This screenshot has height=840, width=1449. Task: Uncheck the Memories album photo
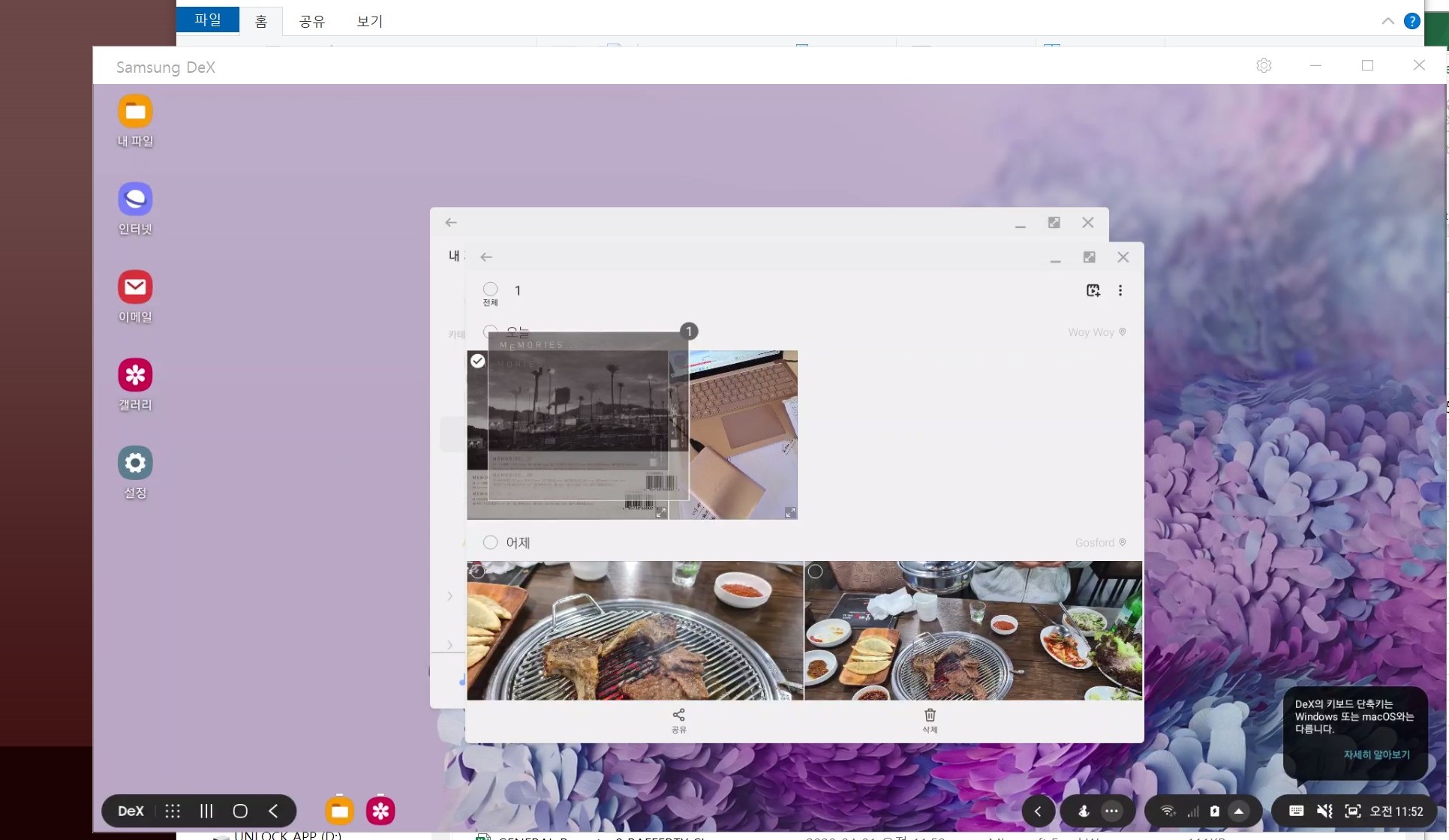click(478, 361)
